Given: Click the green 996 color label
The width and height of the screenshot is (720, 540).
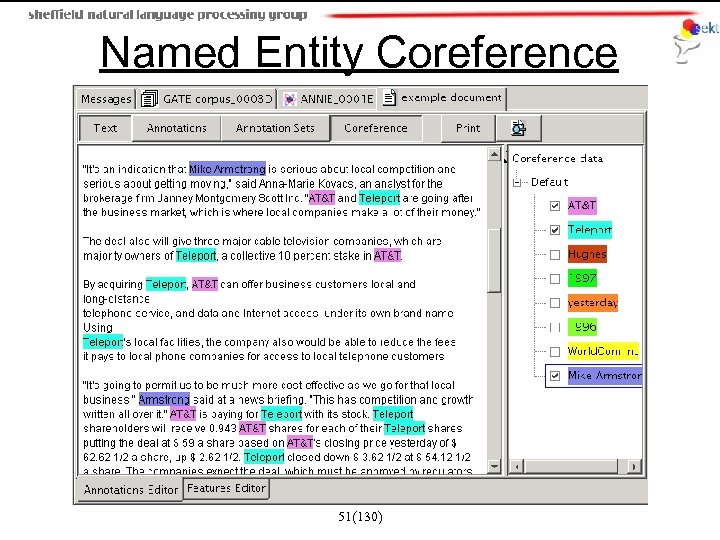Looking at the screenshot, I should [582, 327].
